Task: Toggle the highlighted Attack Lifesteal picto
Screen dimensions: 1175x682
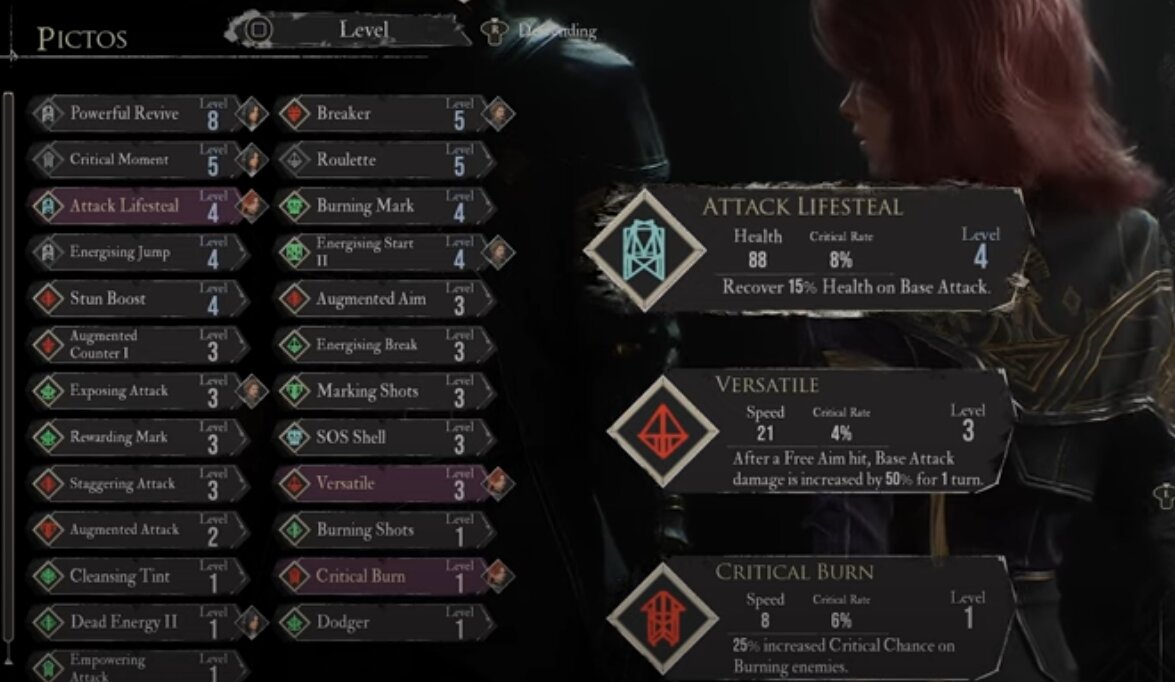Action: click(139, 205)
